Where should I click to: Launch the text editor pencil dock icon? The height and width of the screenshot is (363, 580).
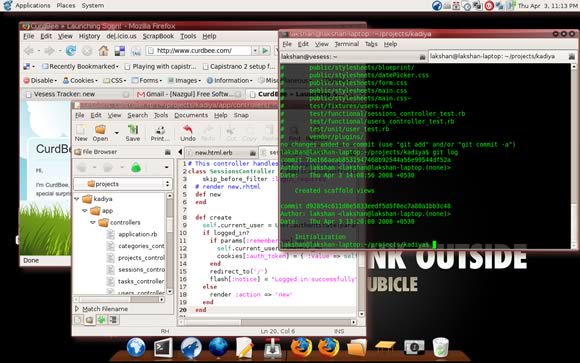pos(245,347)
